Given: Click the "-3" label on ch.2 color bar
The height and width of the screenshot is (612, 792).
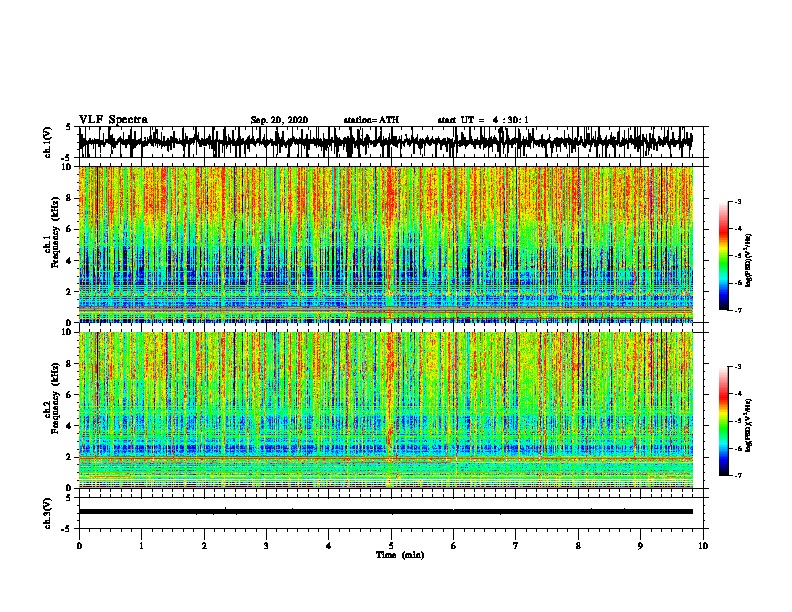Looking at the screenshot, I should coord(738,367).
